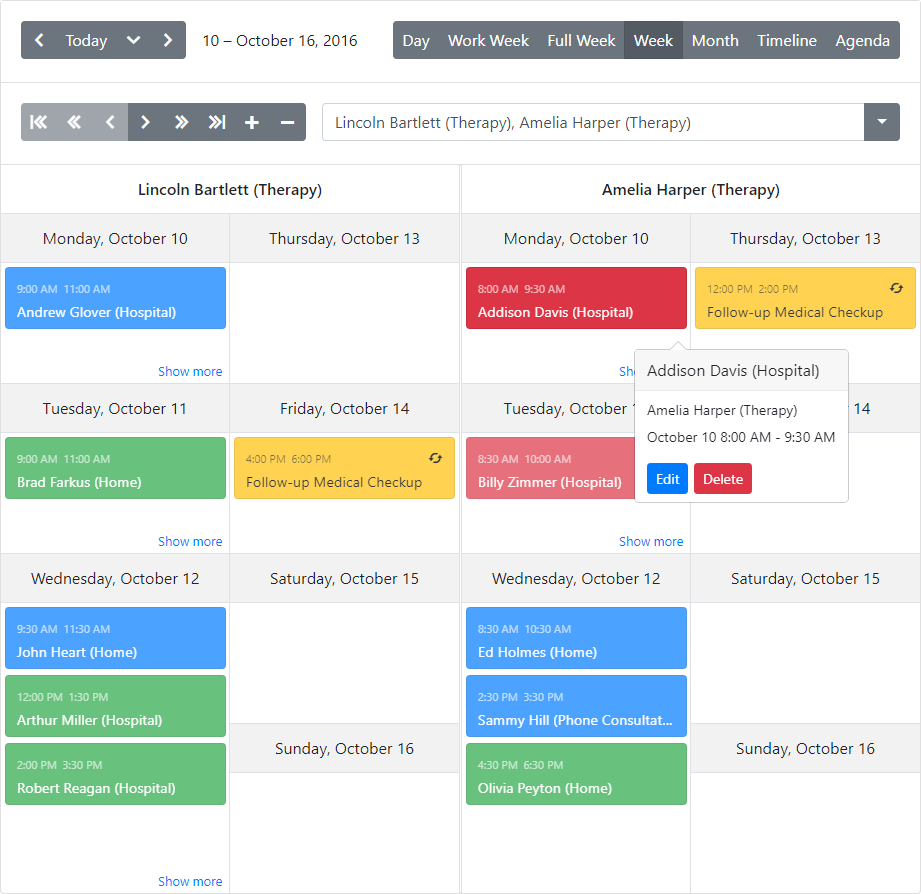The height and width of the screenshot is (894, 921).
Task: Jump to last resource page
Action: (216, 123)
